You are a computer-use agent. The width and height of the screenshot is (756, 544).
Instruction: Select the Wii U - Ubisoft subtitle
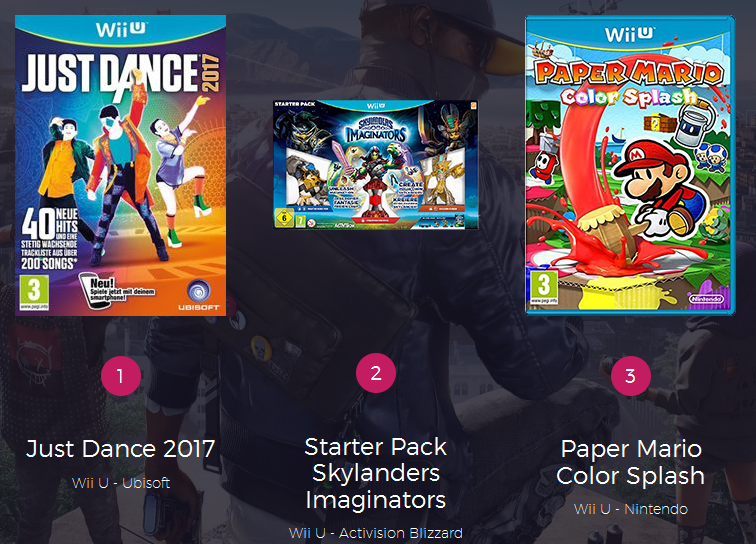[x=121, y=483]
